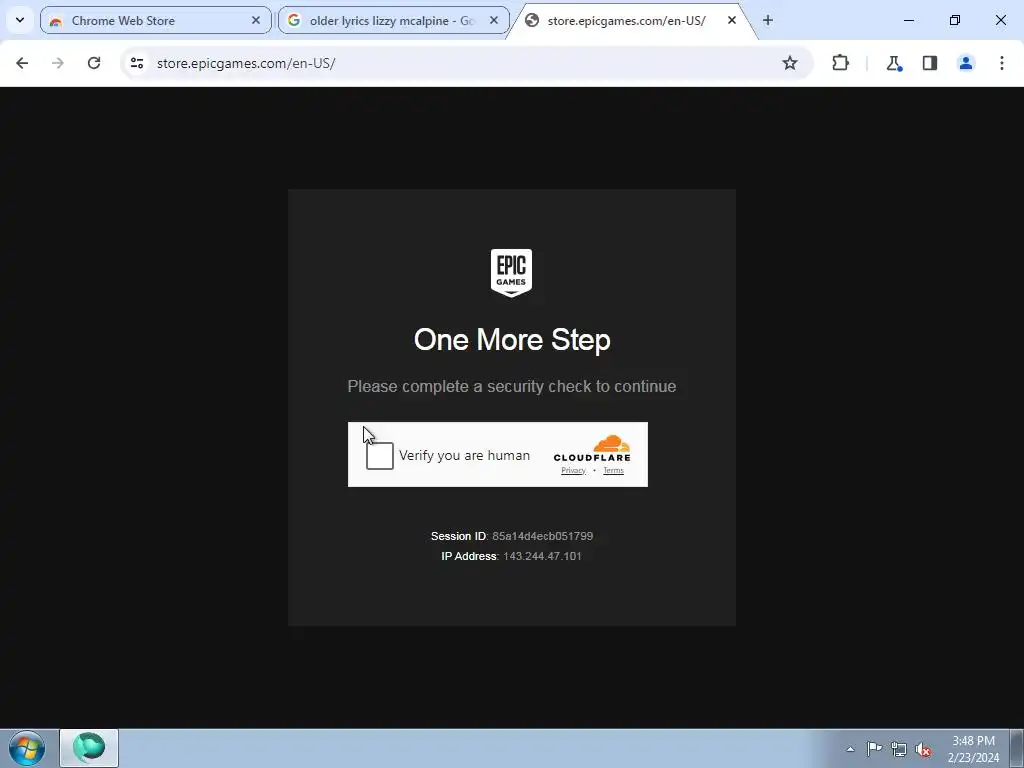Switch to Chrome Web Store tab
This screenshot has width=1024, height=768.
click(155, 20)
